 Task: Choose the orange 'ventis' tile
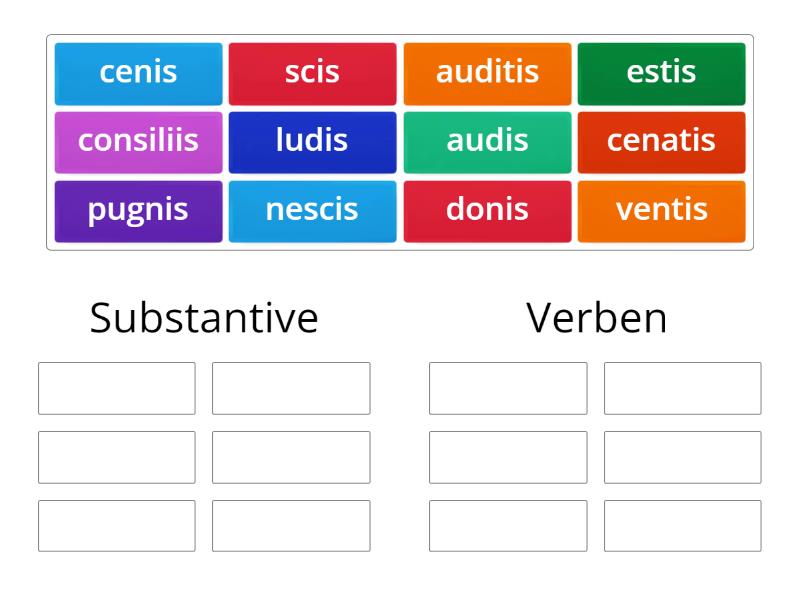pos(662,210)
